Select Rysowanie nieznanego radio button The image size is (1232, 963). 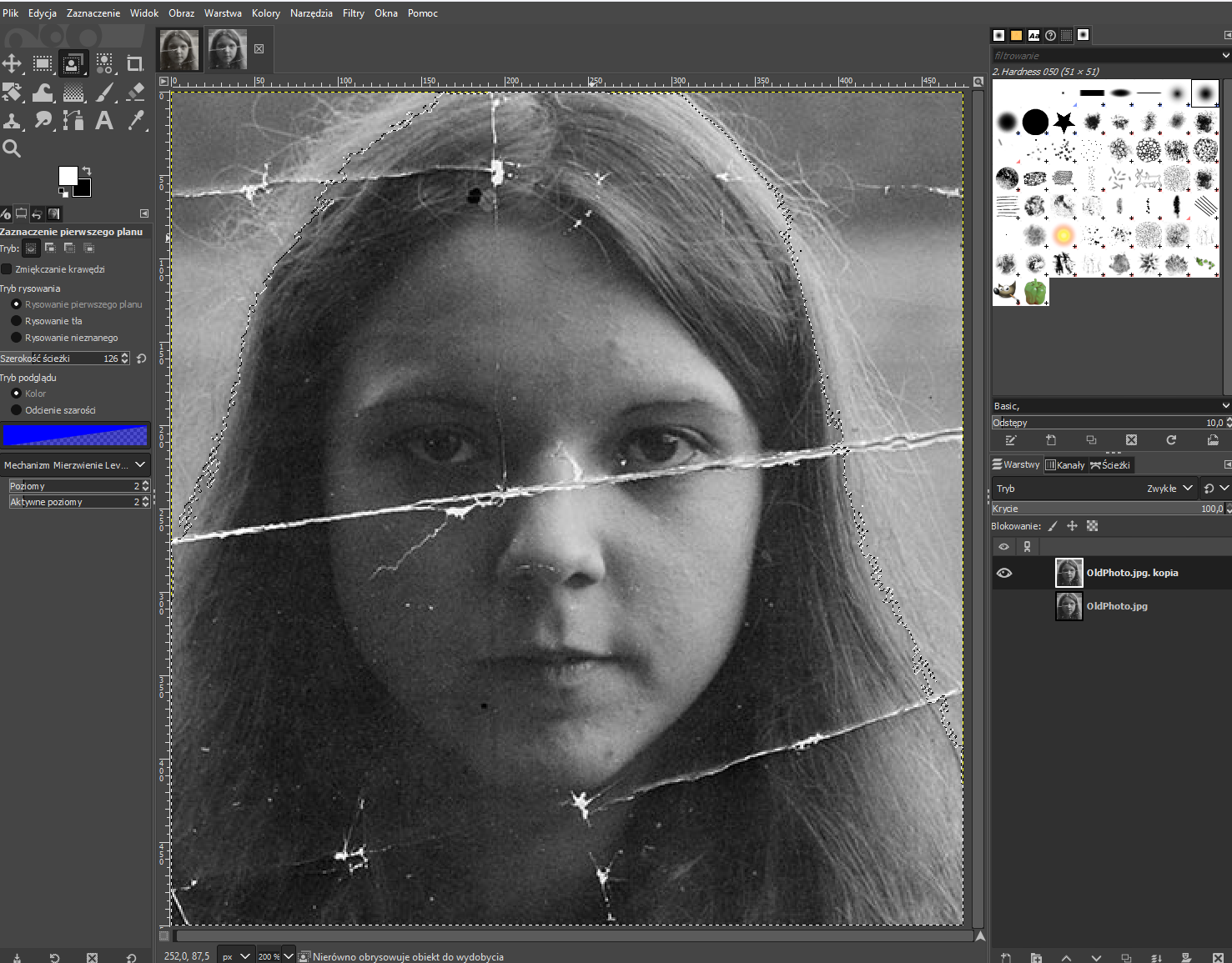click(16, 338)
